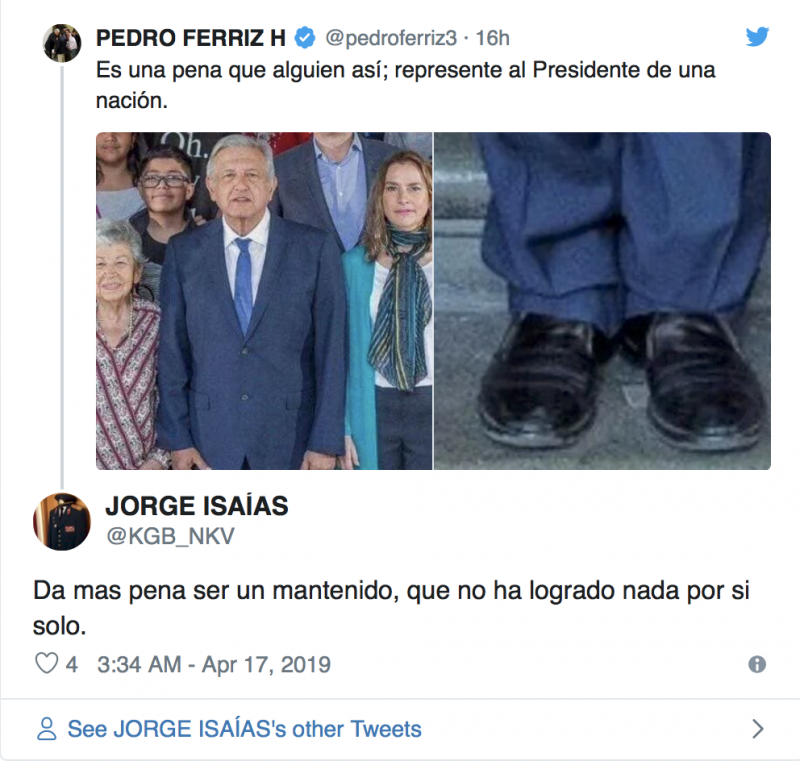Click the person icon in footer
800x761 pixels.
point(46,728)
